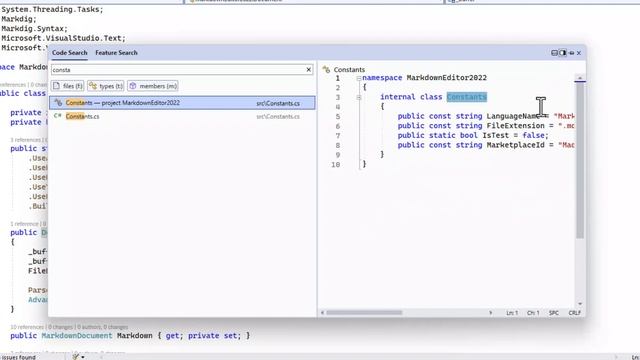640x360 pixels.
Task: Toggle the types (t:) filter
Action: coord(105,86)
